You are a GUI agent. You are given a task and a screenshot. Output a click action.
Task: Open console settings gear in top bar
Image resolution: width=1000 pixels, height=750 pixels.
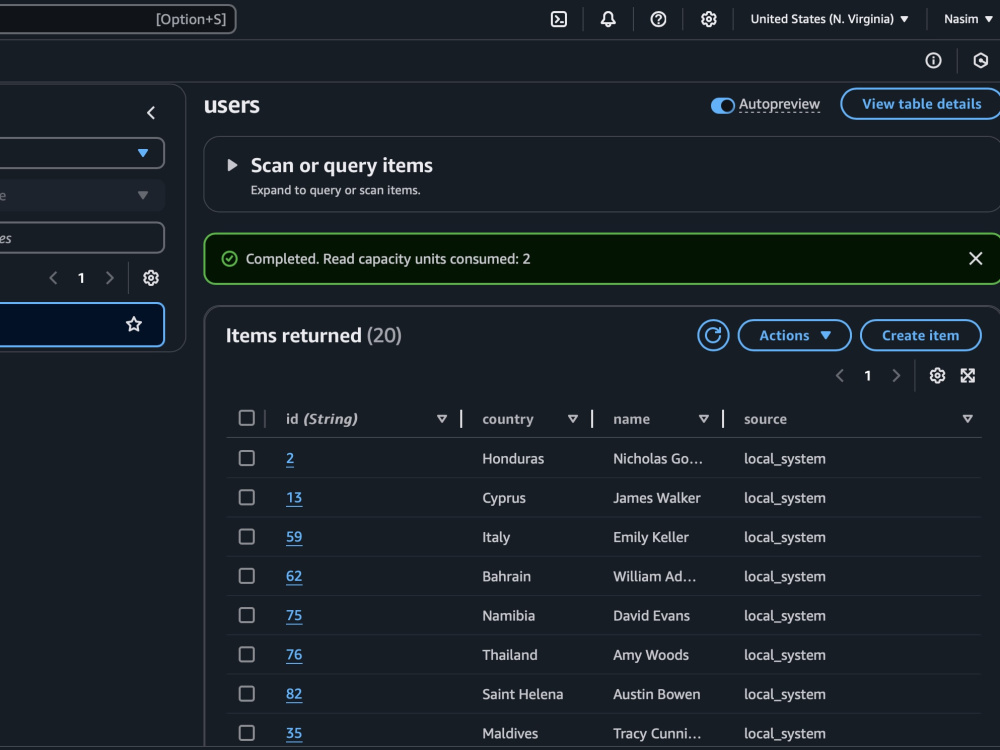pyautogui.click(x=709, y=19)
